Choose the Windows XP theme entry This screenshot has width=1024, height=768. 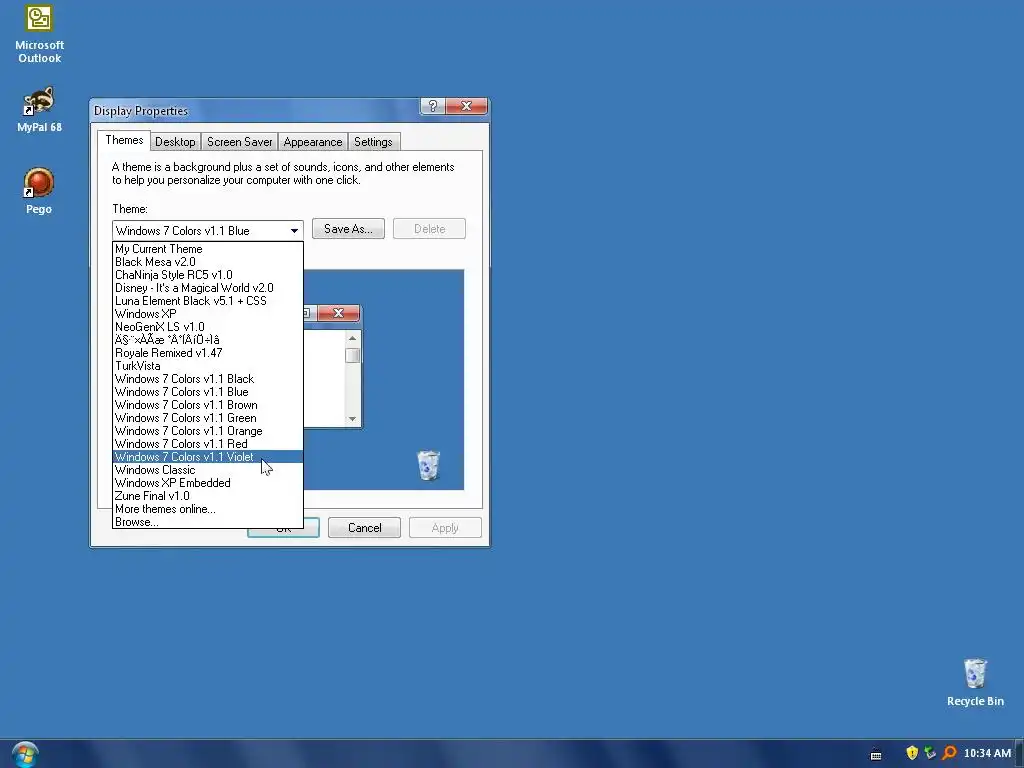point(208,313)
